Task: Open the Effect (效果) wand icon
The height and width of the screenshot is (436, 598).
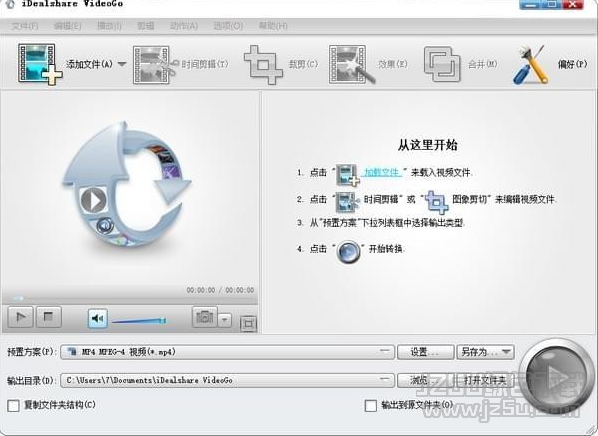Action: pos(352,65)
